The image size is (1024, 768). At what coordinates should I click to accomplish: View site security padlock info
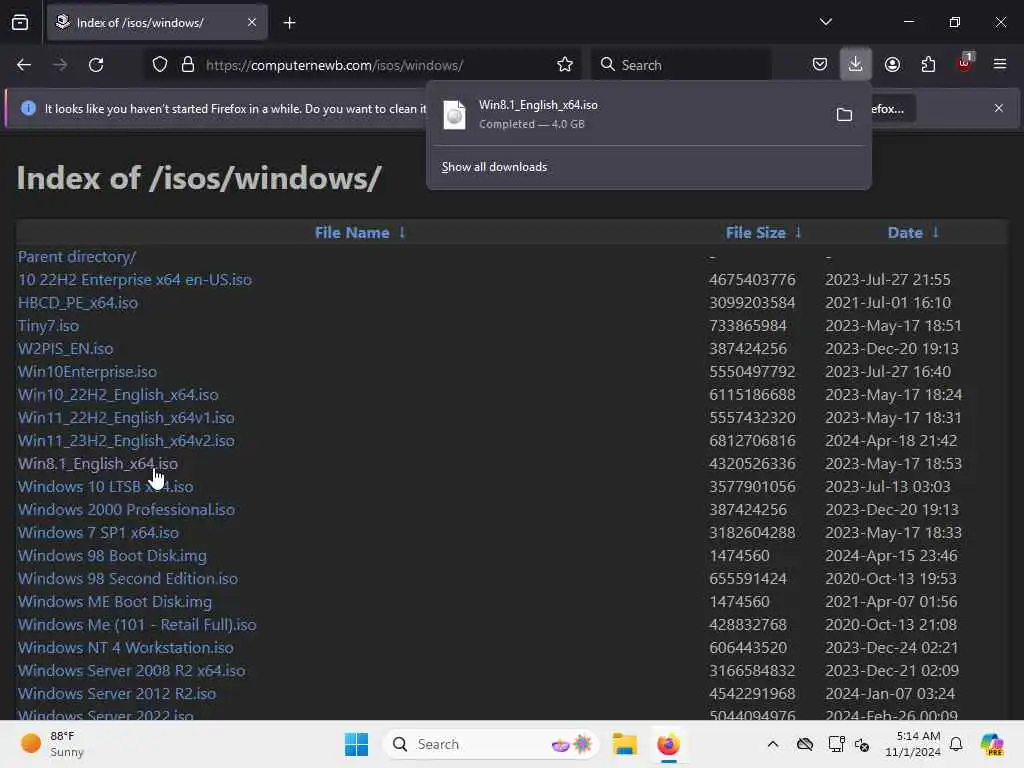pos(188,65)
